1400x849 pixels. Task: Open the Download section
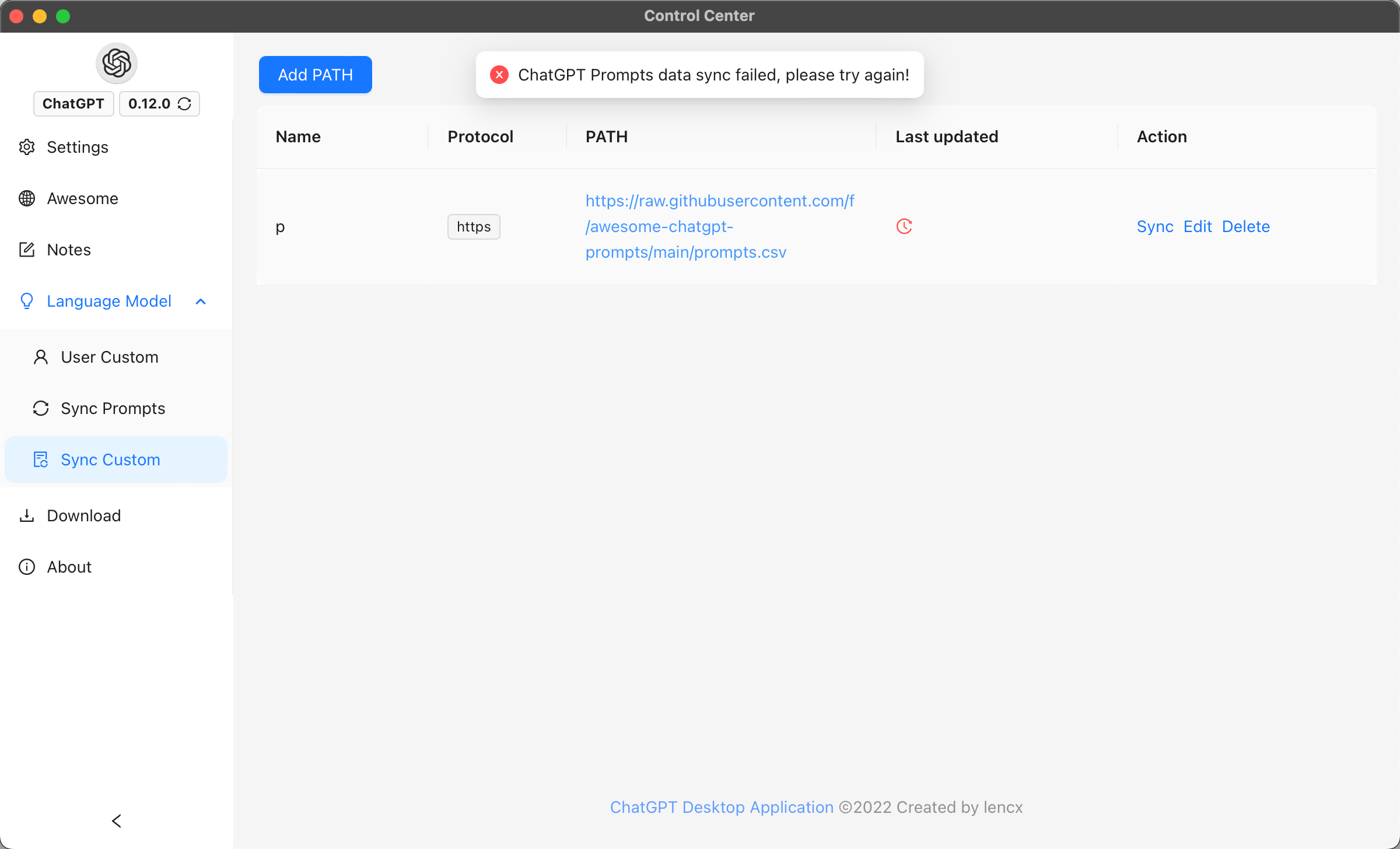(x=117, y=515)
